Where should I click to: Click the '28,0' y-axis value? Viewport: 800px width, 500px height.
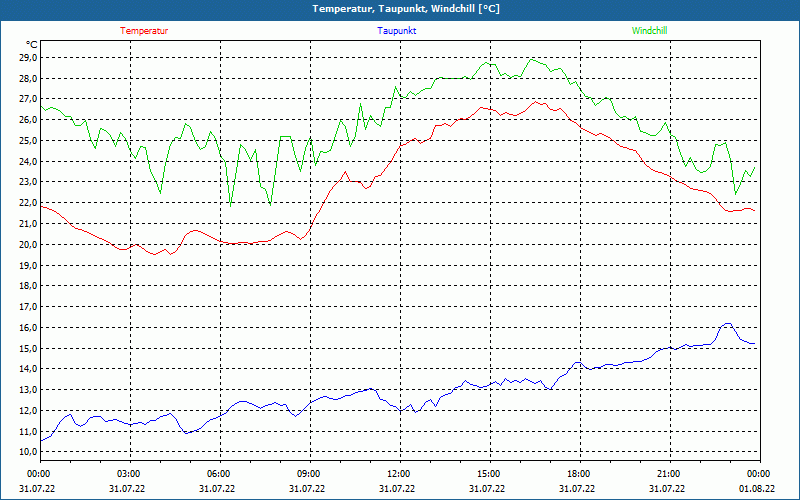click(29, 79)
